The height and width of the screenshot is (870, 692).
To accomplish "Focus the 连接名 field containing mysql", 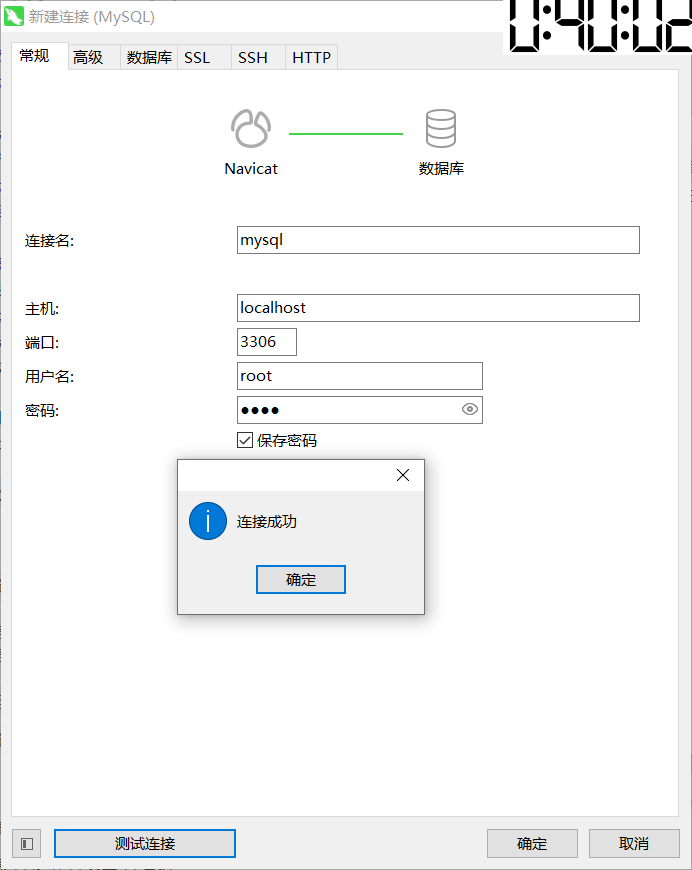I will (x=438, y=240).
